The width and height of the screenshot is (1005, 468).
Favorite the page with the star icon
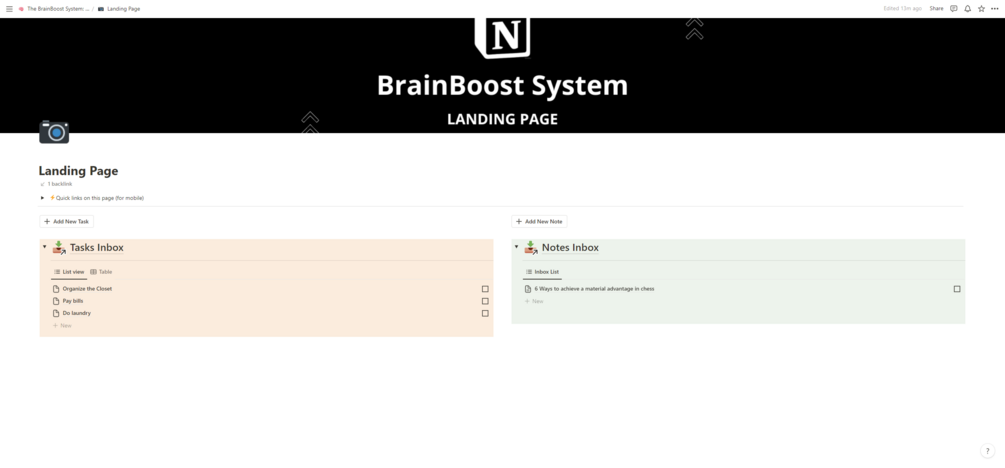click(x=981, y=9)
